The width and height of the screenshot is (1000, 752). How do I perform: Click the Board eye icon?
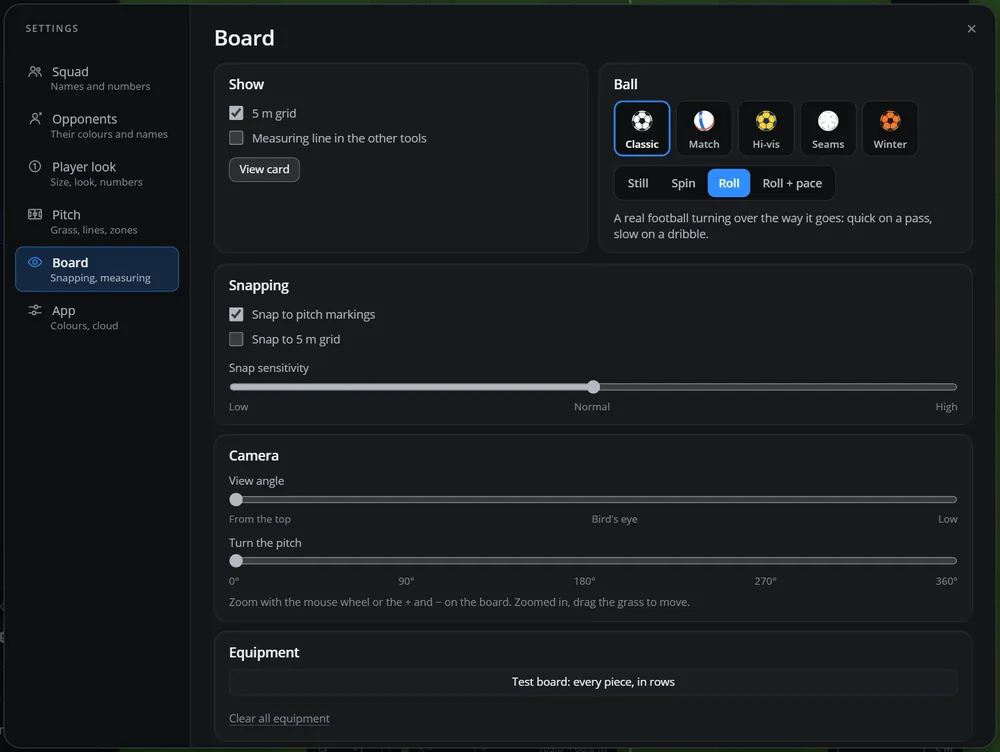(35, 262)
